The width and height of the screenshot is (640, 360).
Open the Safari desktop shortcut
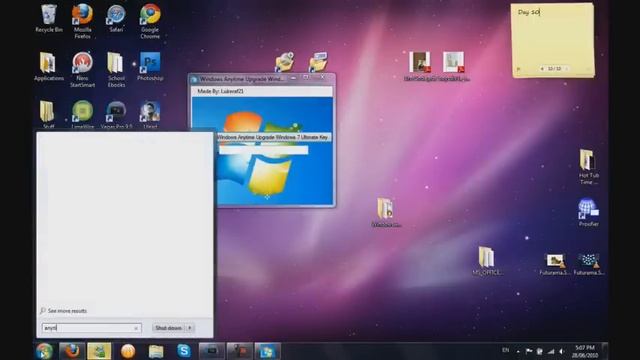[x=116, y=18]
